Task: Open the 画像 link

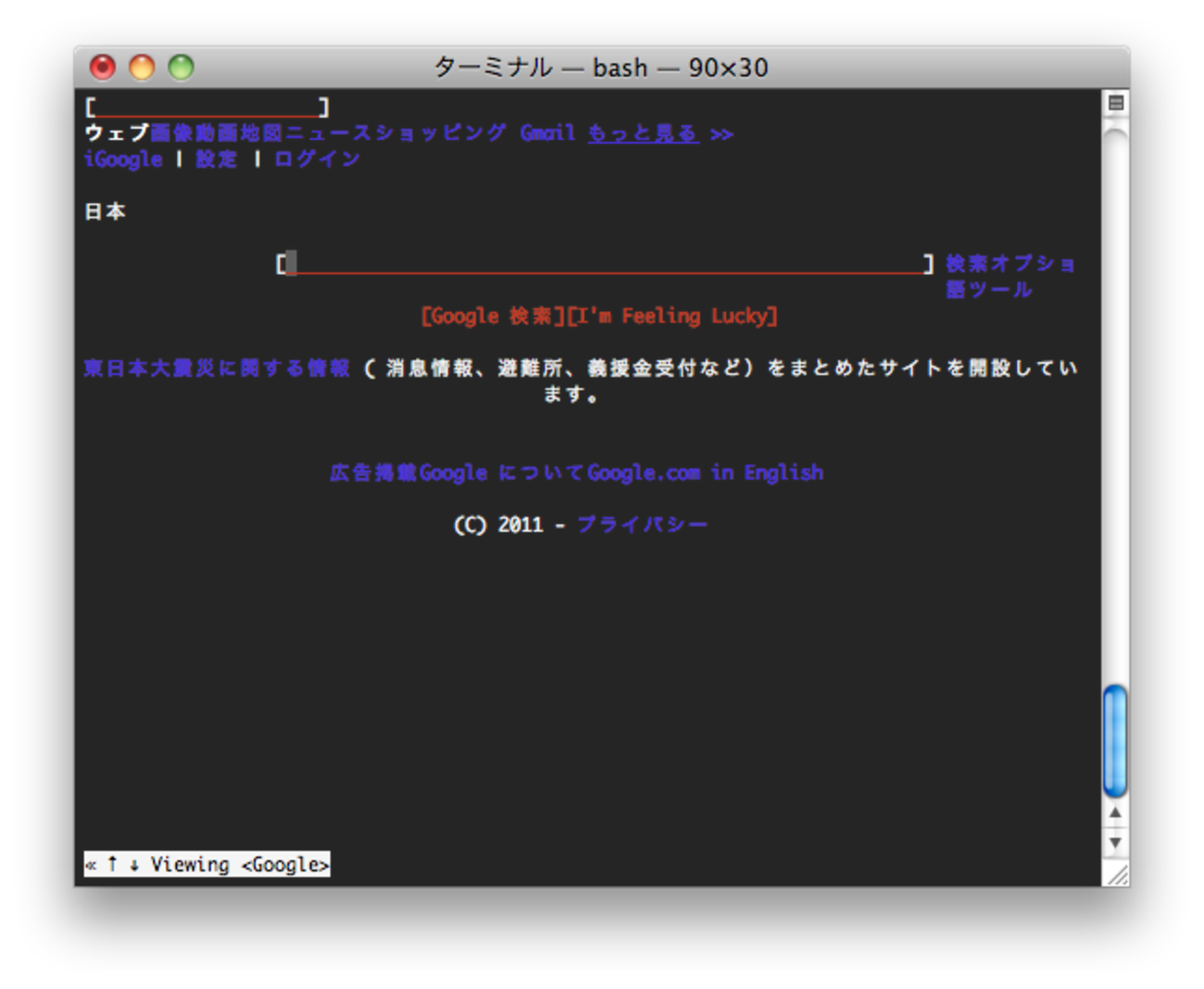Action: 172,133
